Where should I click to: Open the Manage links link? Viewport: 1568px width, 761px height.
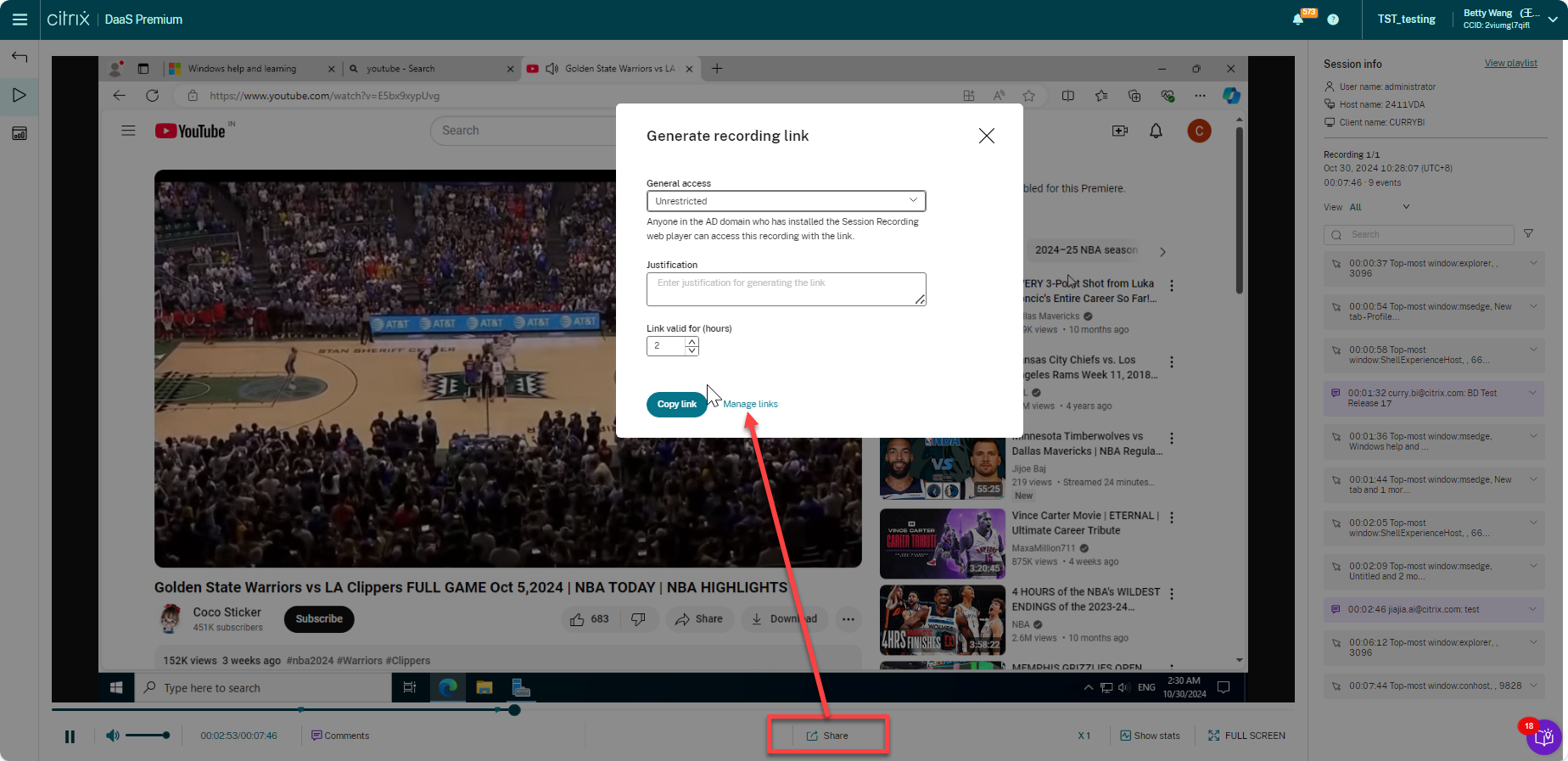click(x=750, y=404)
